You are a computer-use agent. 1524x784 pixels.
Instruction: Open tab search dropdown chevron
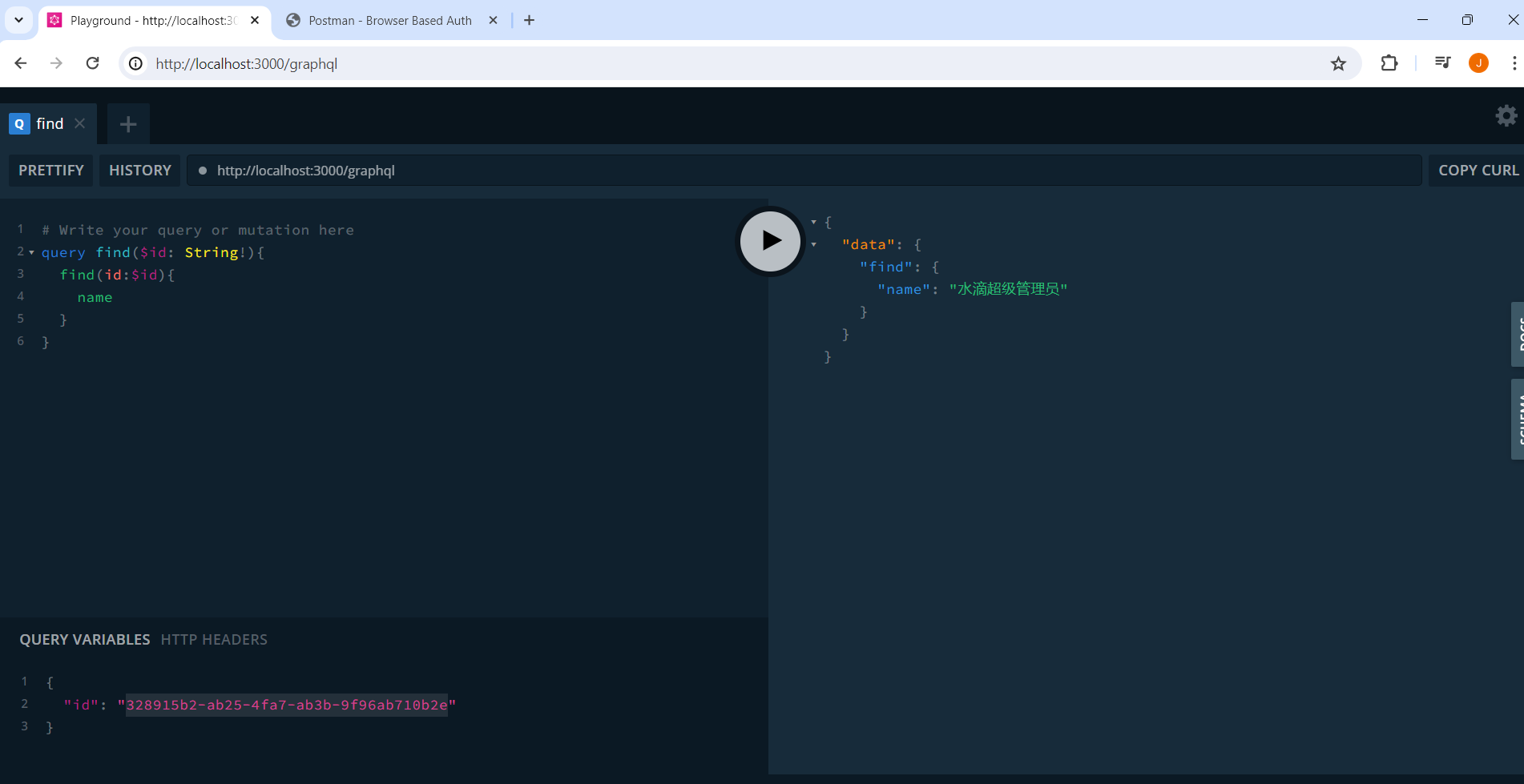coord(18,21)
